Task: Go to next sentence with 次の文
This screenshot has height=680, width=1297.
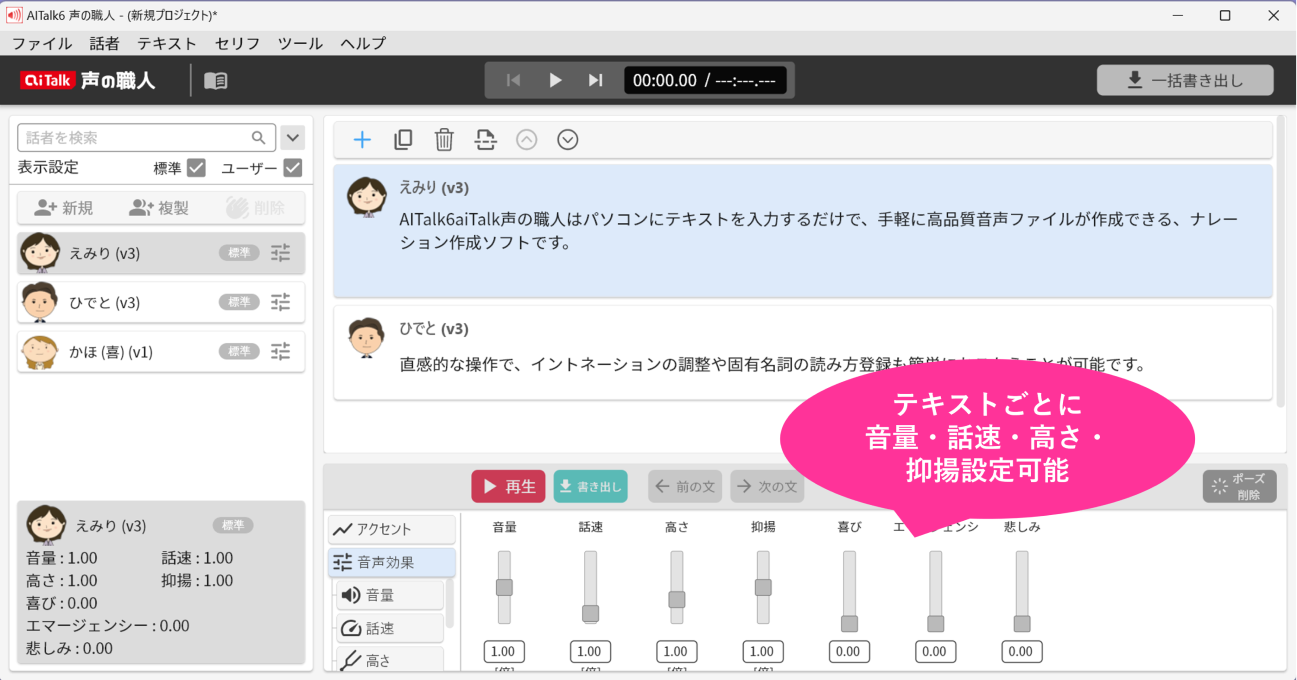Action: coord(767,486)
